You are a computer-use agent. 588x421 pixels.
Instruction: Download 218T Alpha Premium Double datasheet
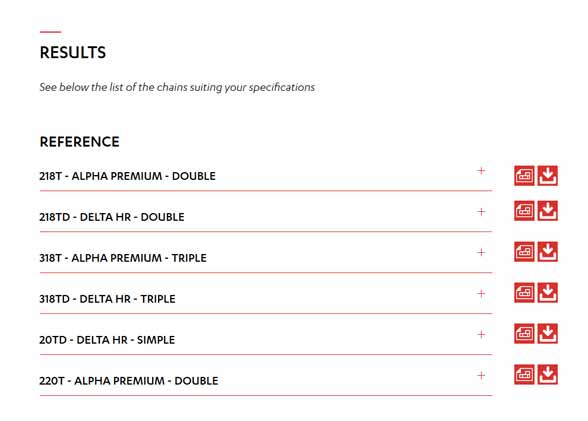(x=548, y=175)
